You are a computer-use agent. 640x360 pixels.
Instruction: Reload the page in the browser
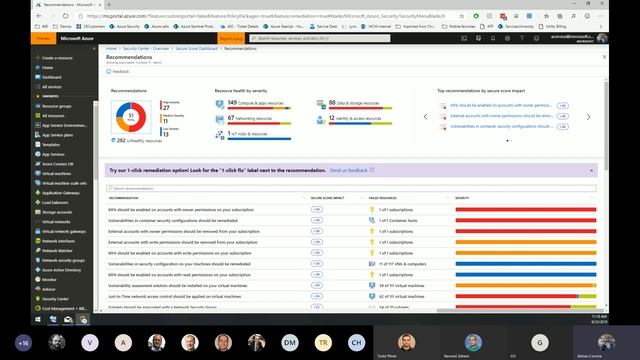click(x=65, y=16)
